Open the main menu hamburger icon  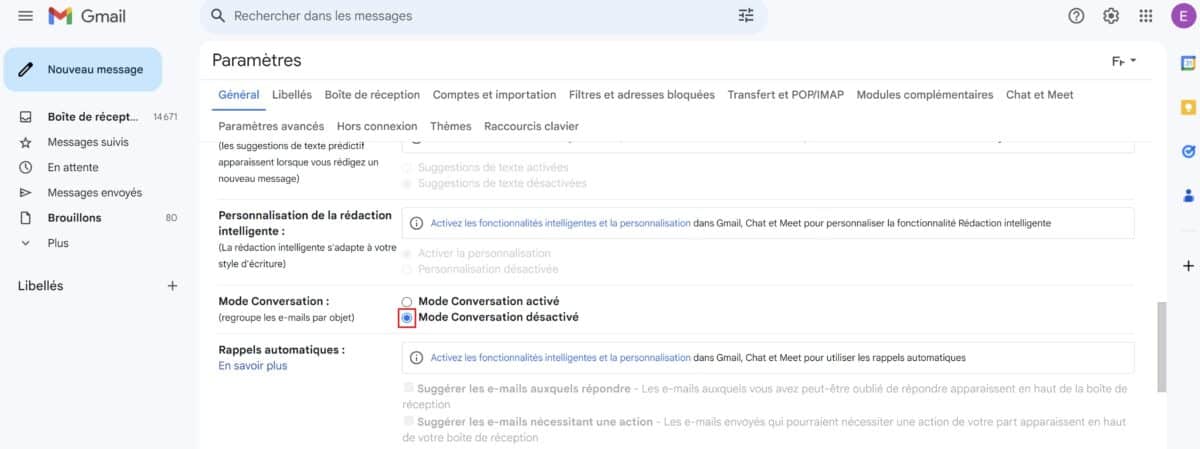pyautogui.click(x=26, y=16)
